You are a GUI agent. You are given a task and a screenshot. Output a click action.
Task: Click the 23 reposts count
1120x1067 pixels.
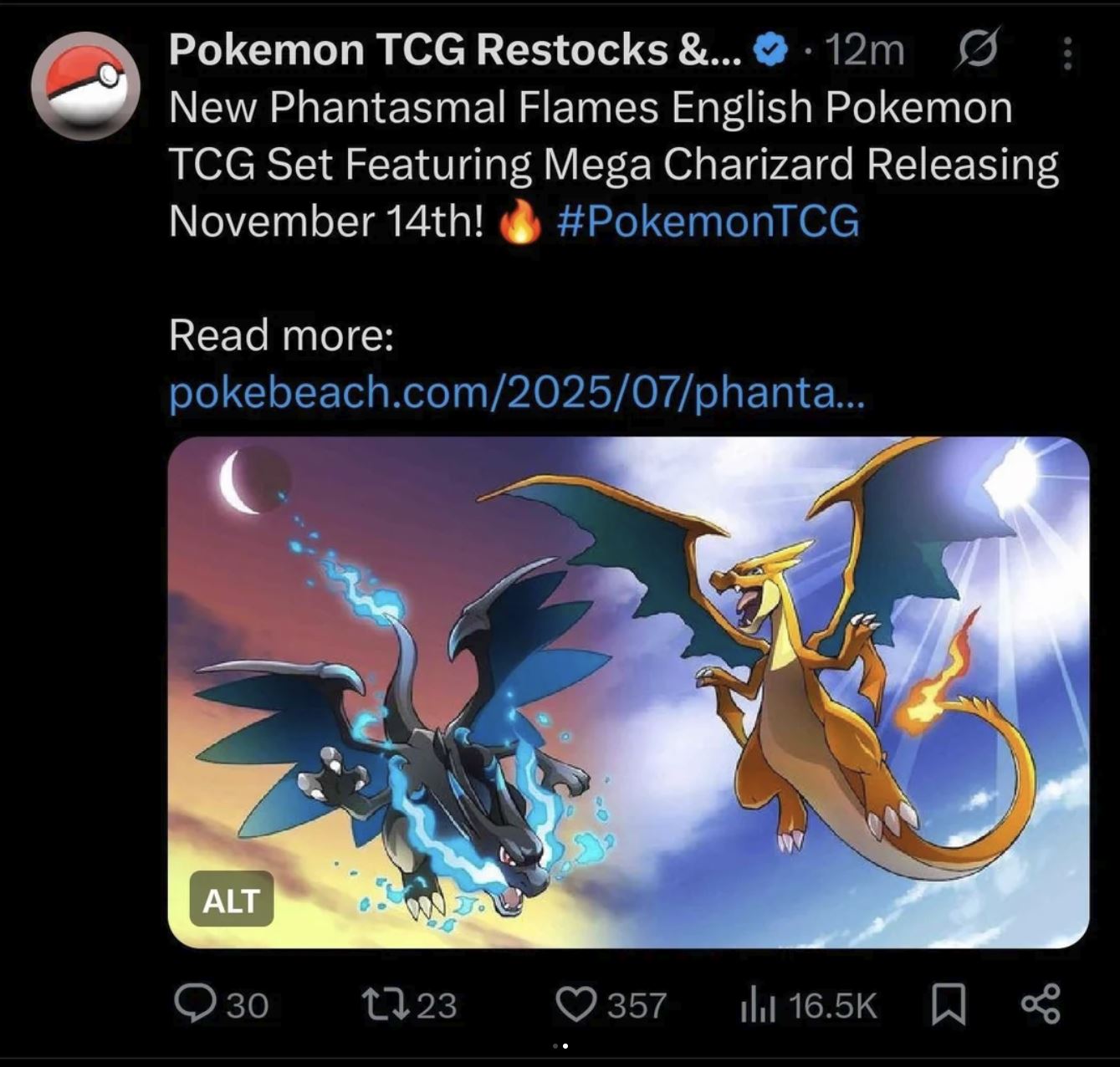point(437,1005)
